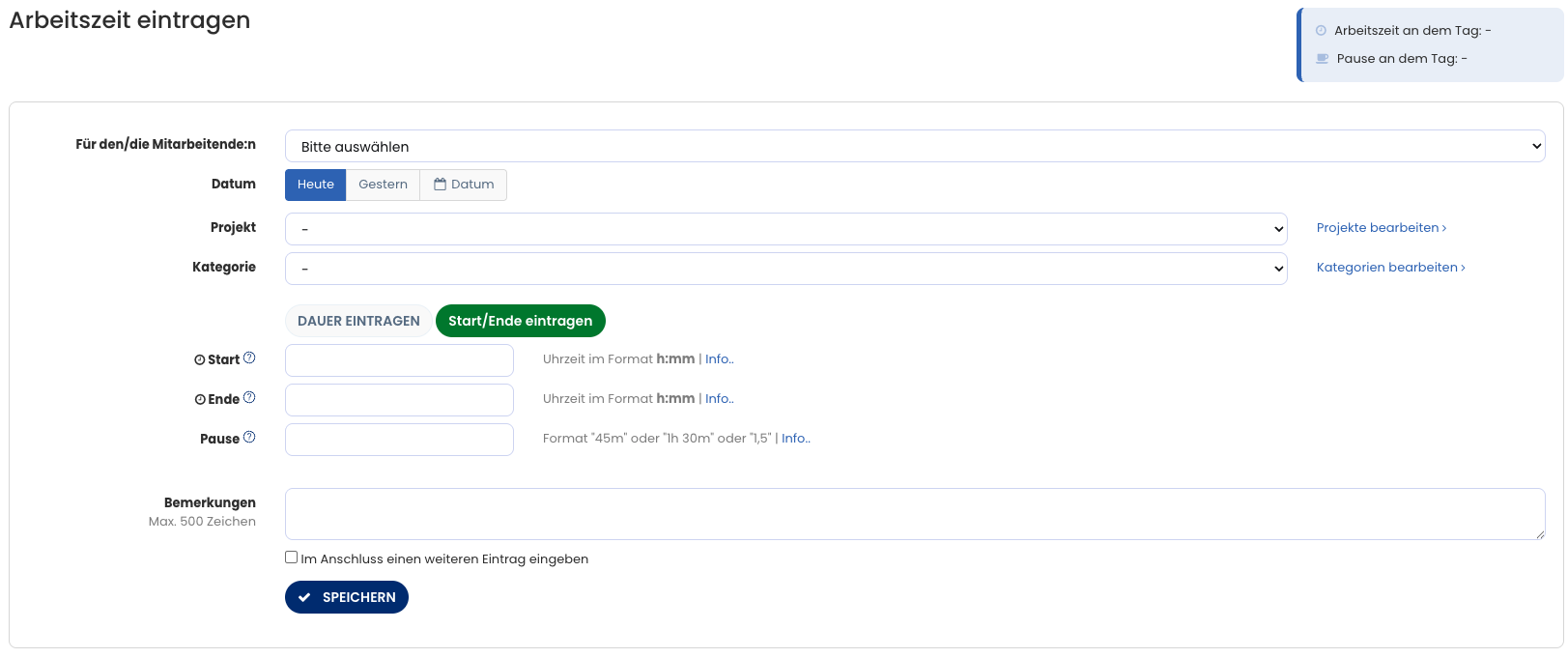Click coffee cup icon beside Pause an dem Tag
1568x658 pixels.
point(1322,59)
